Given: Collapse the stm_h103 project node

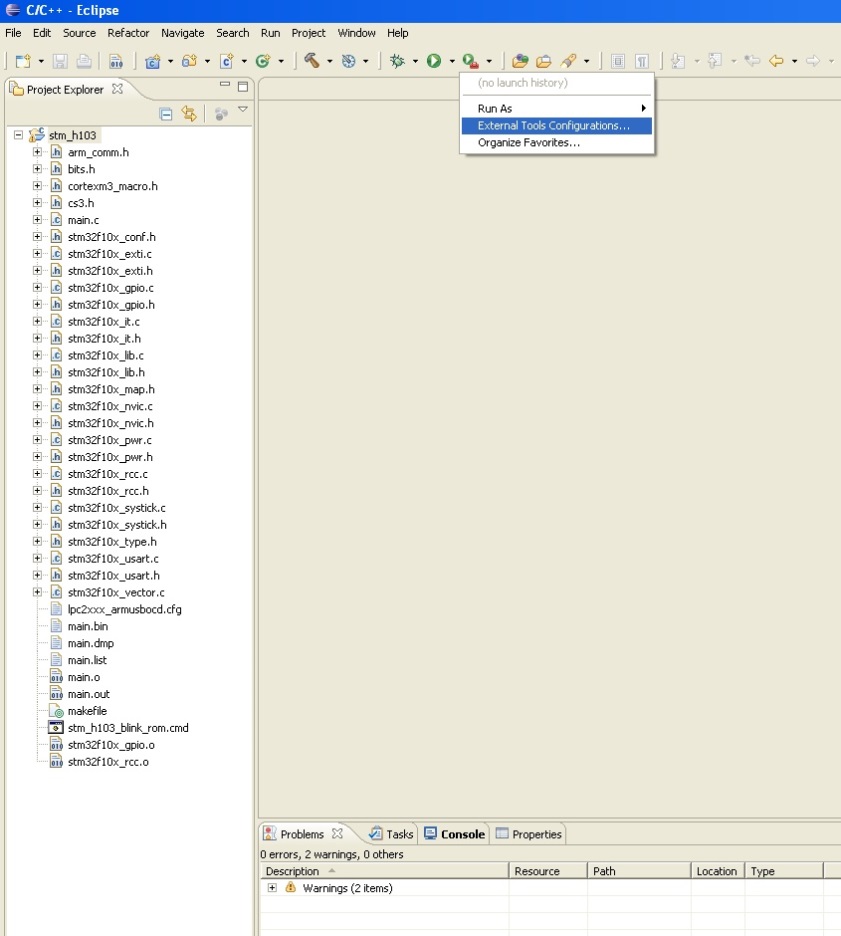Looking at the screenshot, I should 18,135.
